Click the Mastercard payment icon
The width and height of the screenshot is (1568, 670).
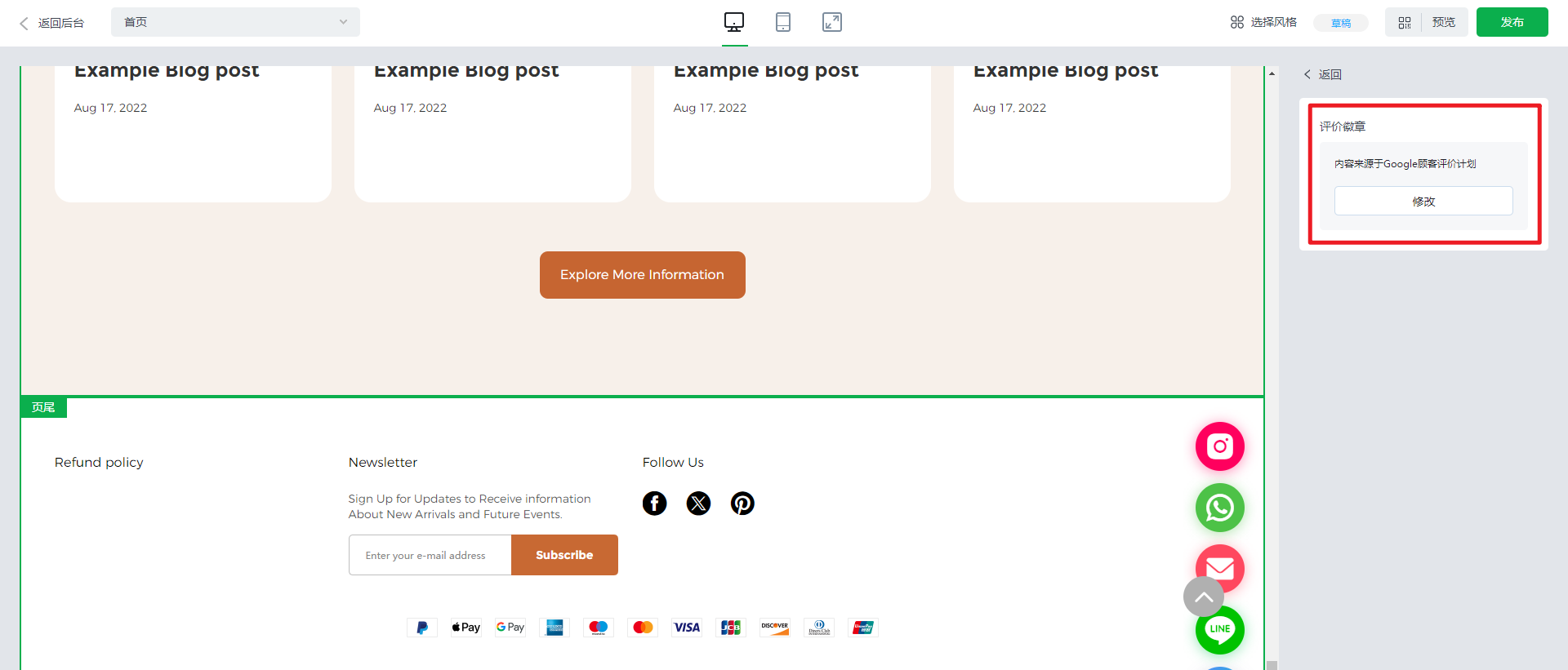pos(643,628)
